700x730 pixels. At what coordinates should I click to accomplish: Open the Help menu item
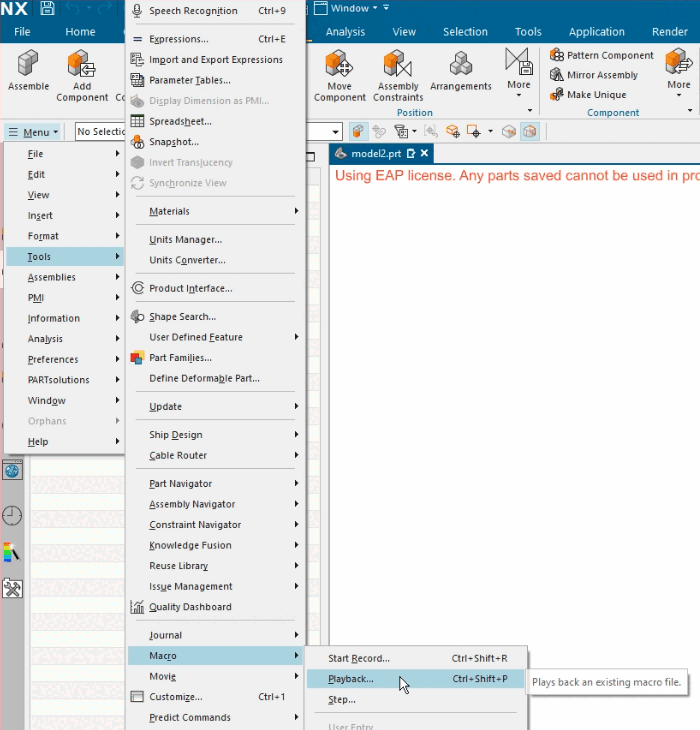(x=65, y=441)
